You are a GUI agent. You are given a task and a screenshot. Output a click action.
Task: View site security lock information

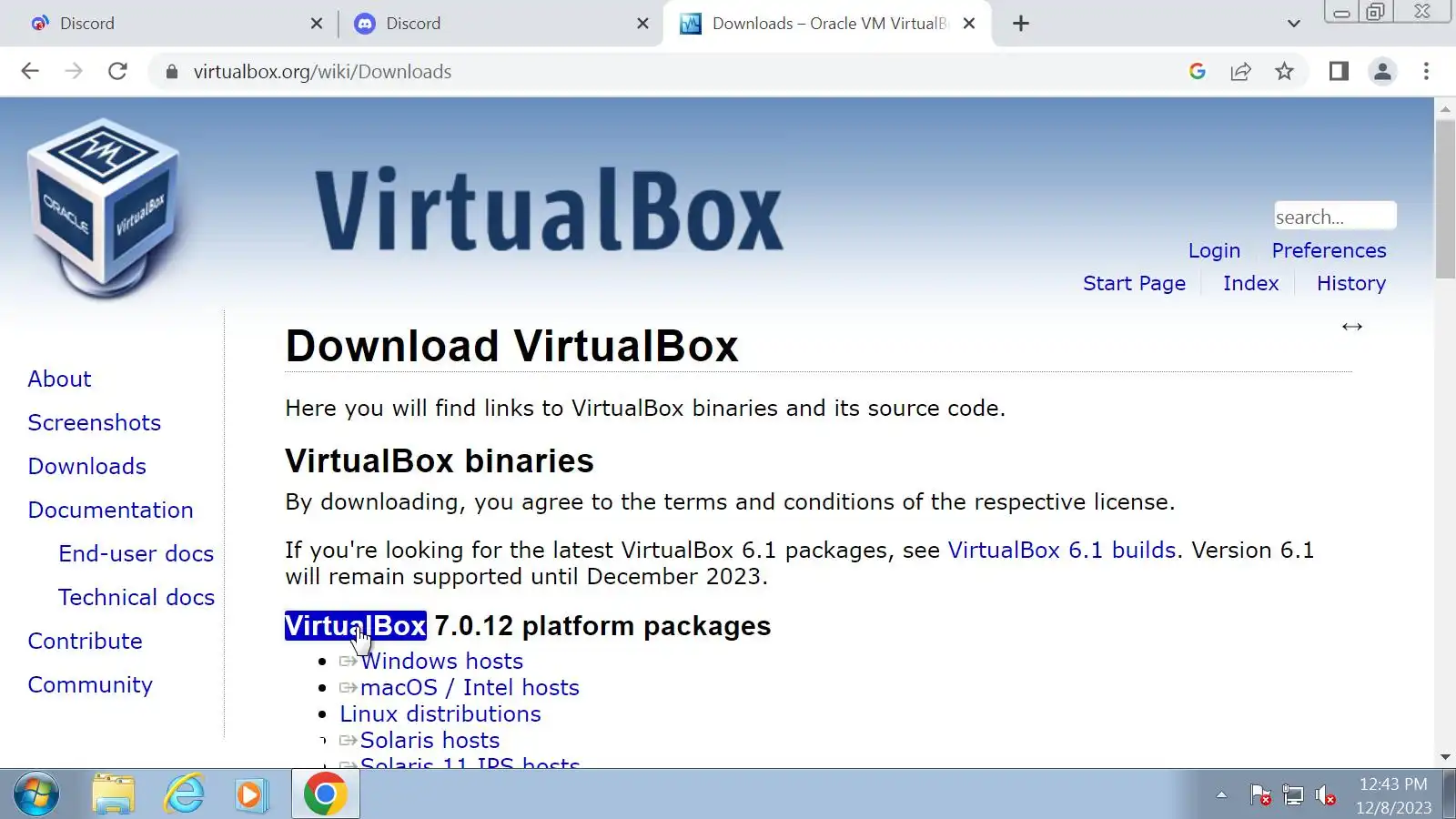(171, 71)
